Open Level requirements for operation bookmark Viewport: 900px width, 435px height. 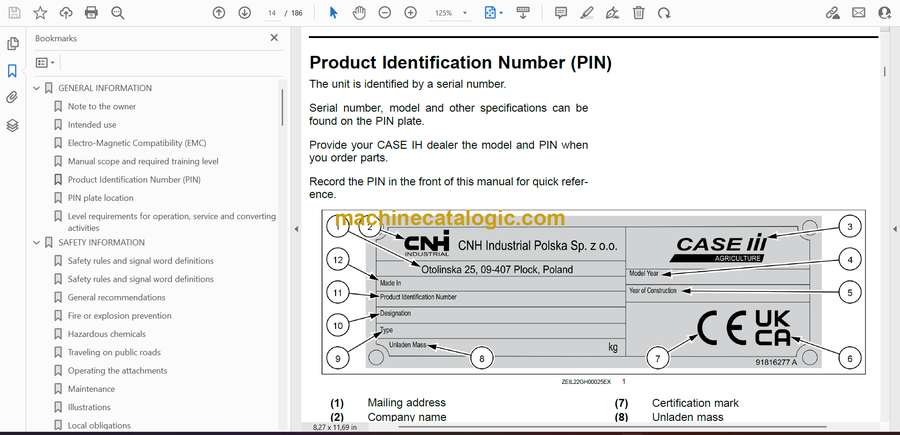172,222
